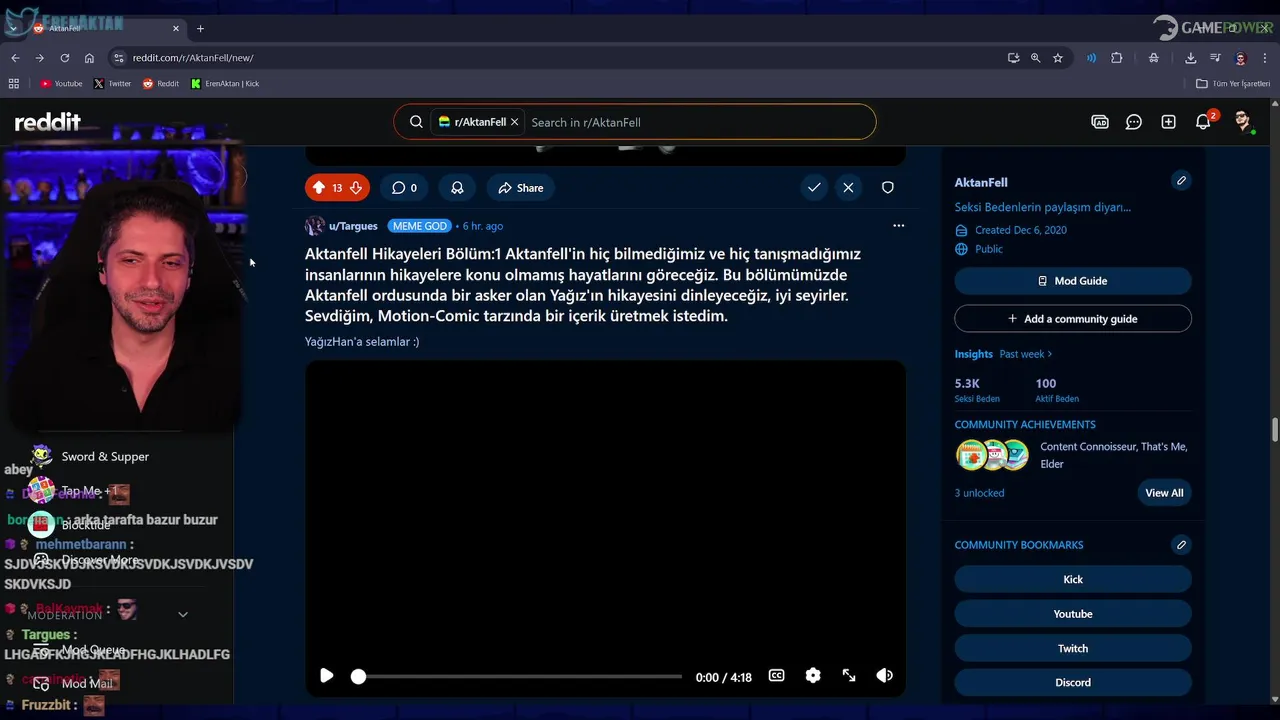Create a new post
1280x720 pixels.
[x=1168, y=122]
